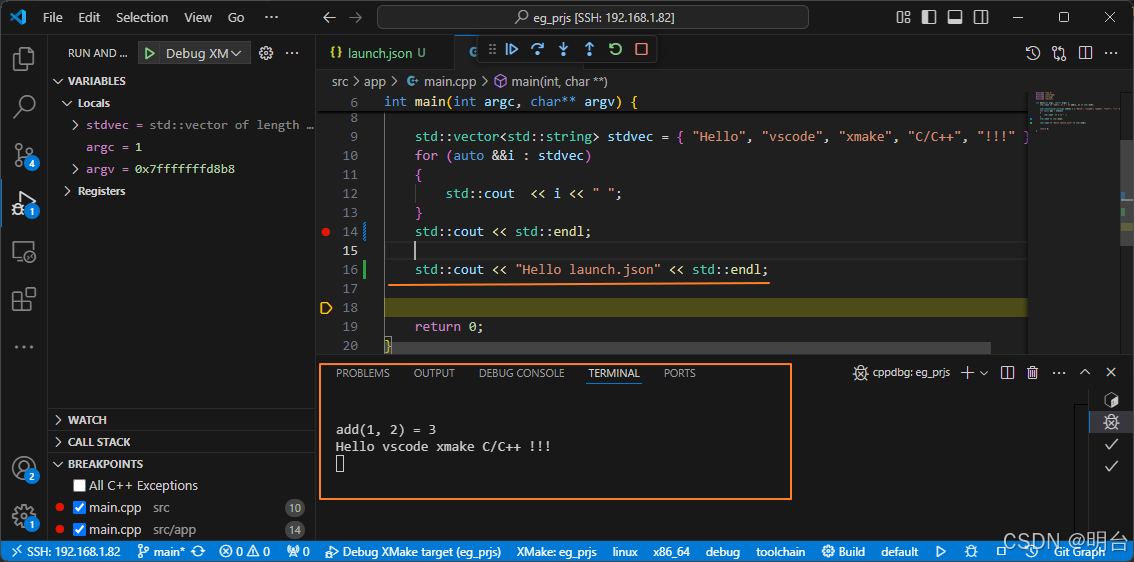Open Extensions view in activity bar

[24, 299]
